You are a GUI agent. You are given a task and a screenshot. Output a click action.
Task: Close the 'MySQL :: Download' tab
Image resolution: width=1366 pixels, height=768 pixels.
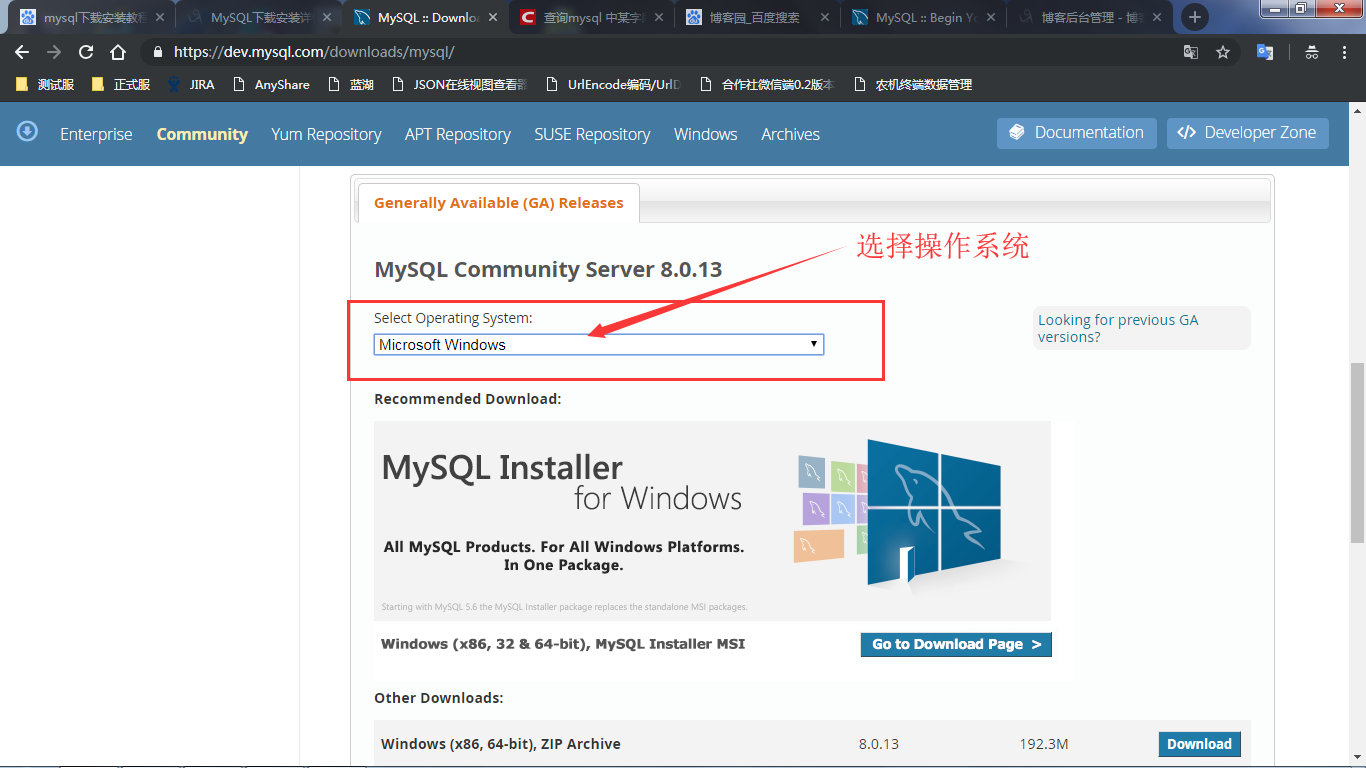coord(493,17)
